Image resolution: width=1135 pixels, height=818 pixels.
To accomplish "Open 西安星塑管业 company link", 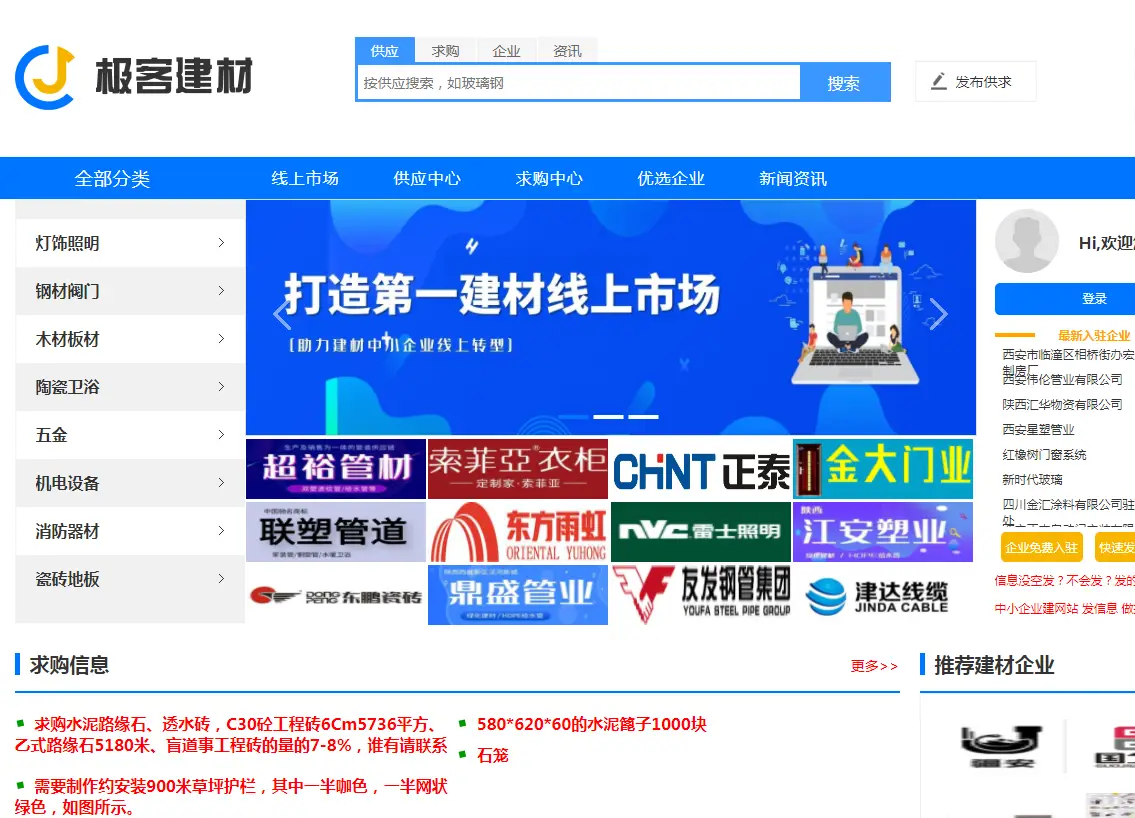I will coord(1038,429).
